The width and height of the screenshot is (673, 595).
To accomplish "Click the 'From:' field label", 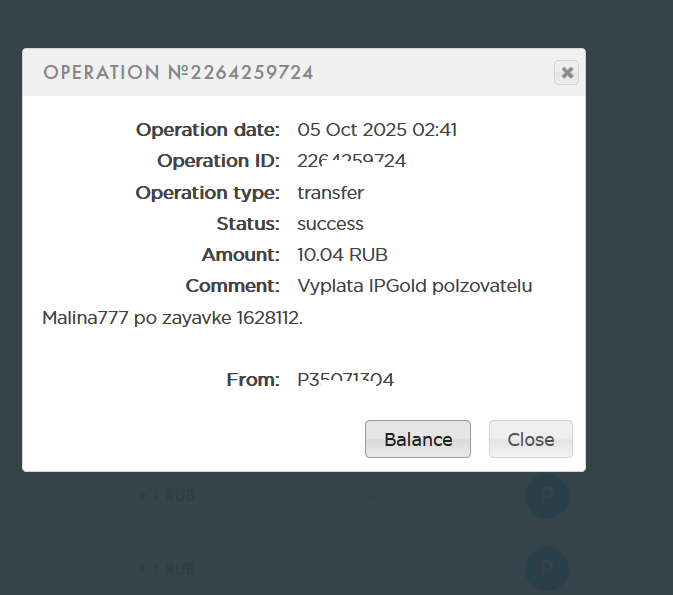I will click(253, 379).
